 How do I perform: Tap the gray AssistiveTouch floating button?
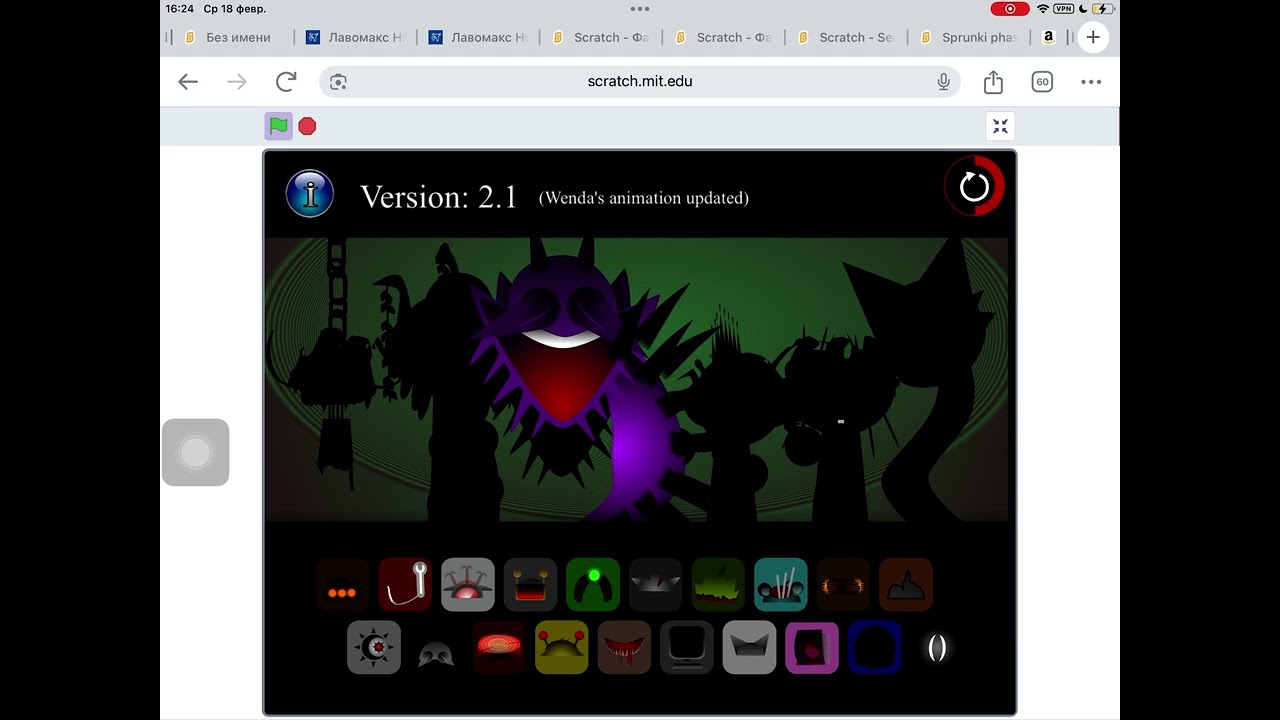pyautogui.click(x=196, y=452)
